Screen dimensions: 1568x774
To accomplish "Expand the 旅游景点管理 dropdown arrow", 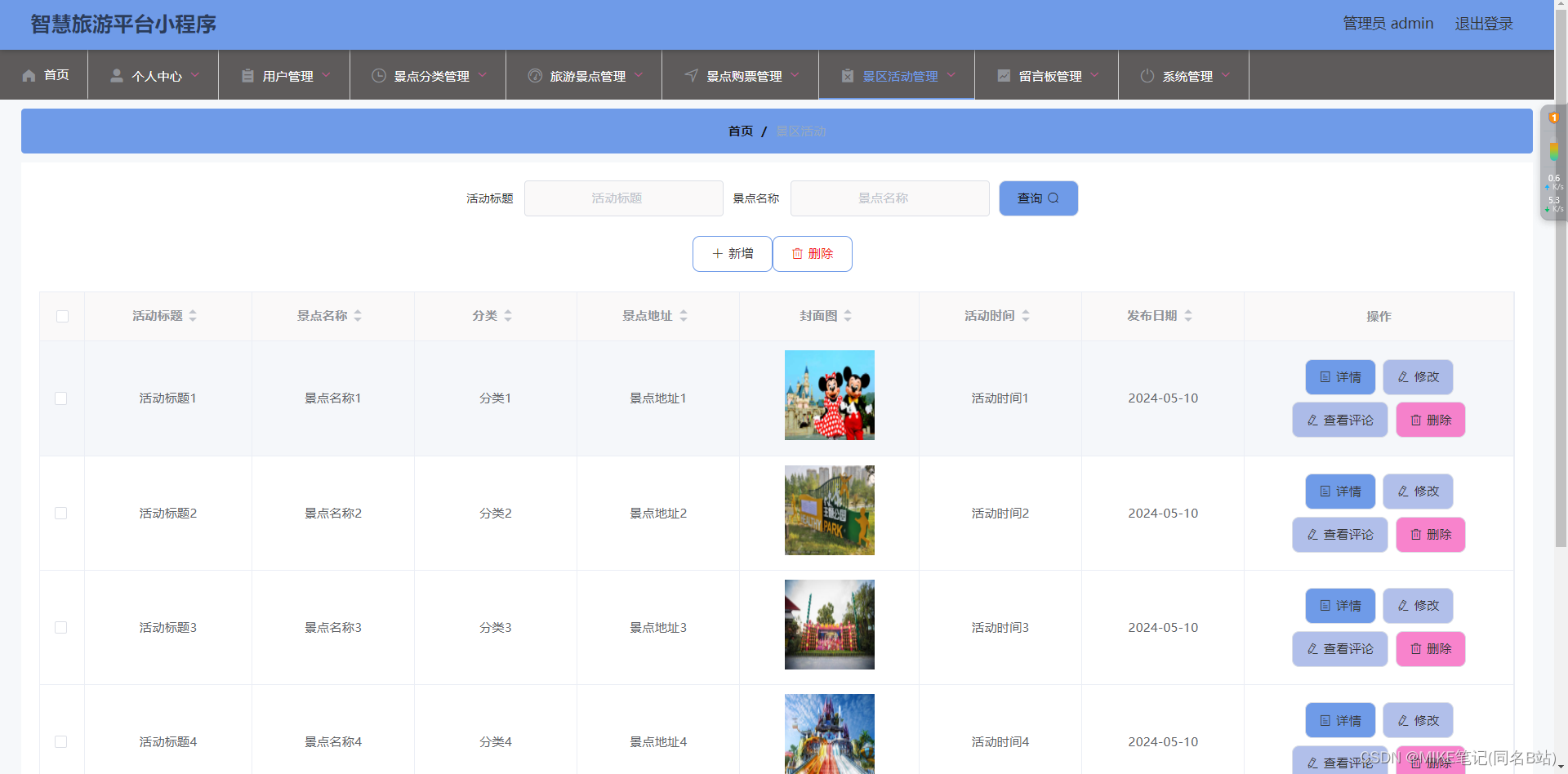I will (x=639, y=75).
